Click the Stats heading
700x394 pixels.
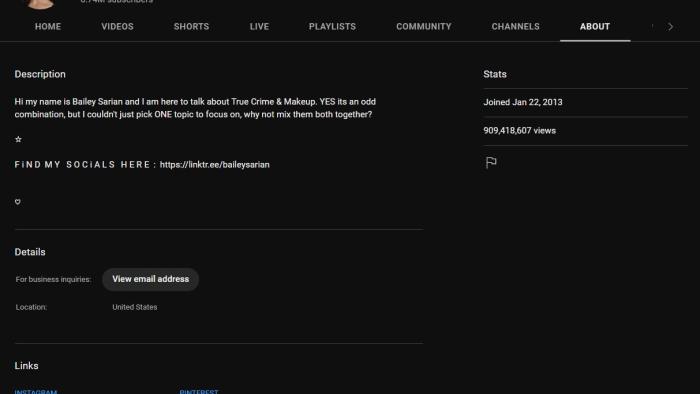tap(495, 74)
